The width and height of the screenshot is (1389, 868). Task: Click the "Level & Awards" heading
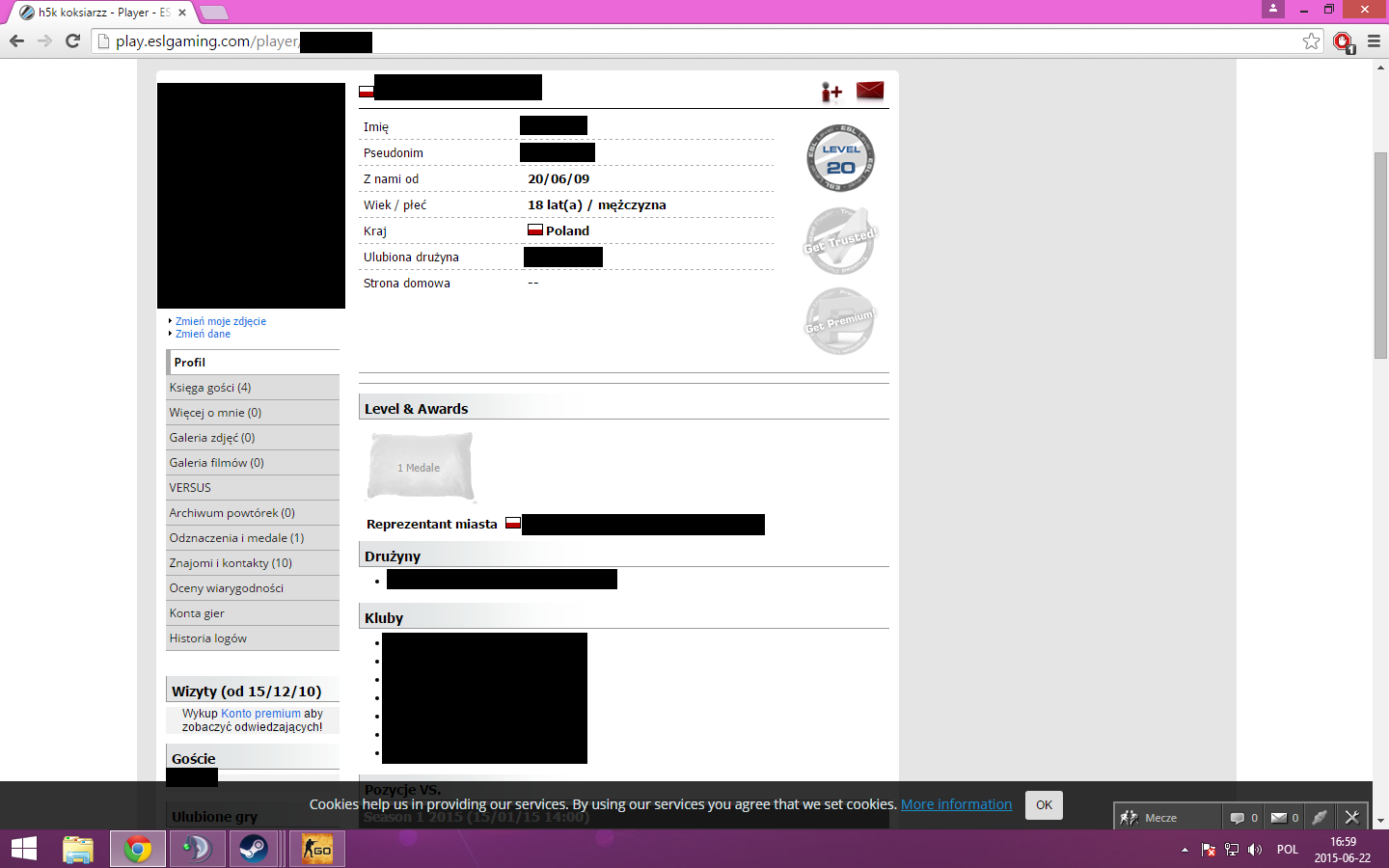[x=417, y=409]
